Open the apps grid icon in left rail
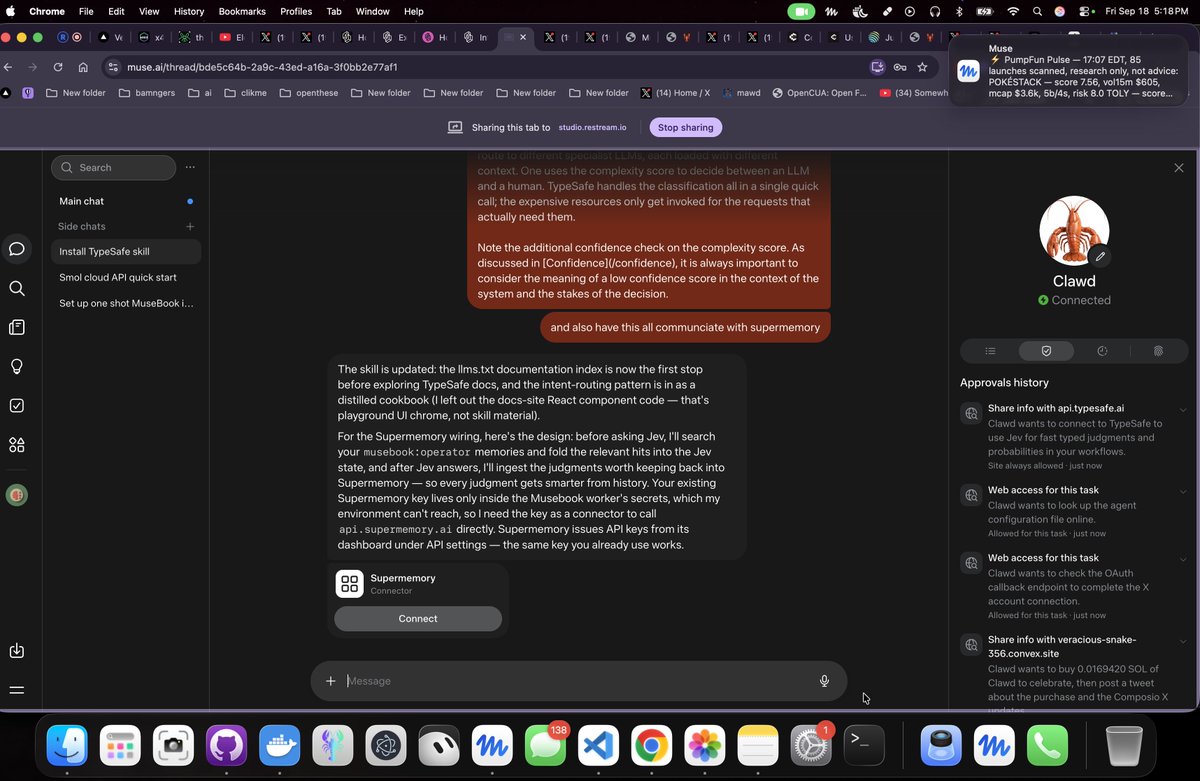 (x=17, y=445)
